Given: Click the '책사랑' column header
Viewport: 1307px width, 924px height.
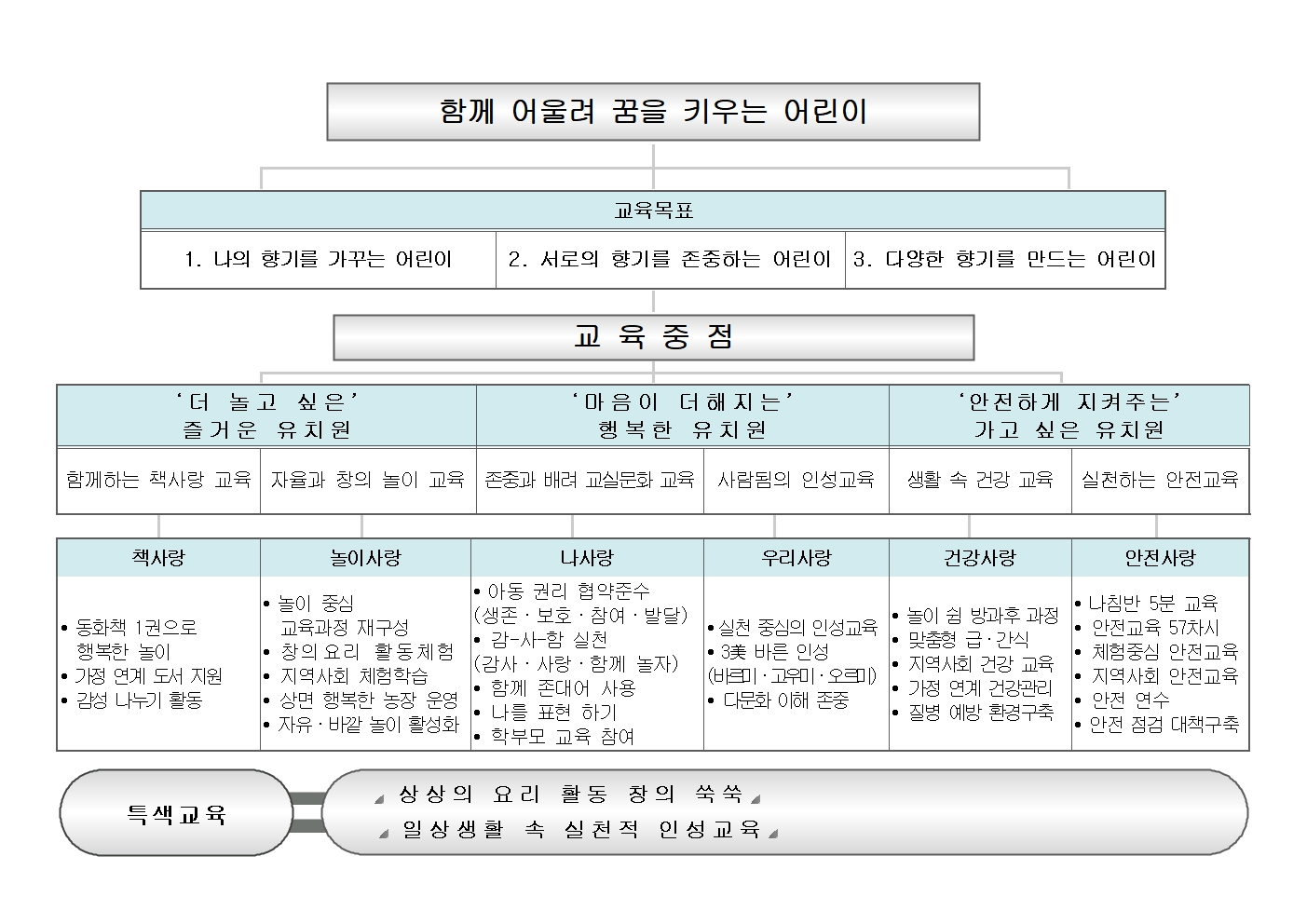Looking at the screenshot, I should tap(158, 558).
